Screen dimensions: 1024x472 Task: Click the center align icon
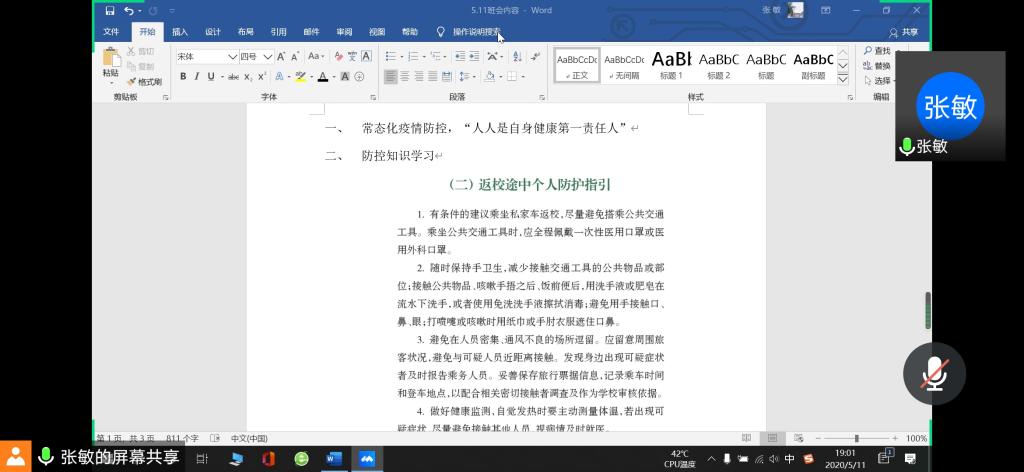point(405,76)
